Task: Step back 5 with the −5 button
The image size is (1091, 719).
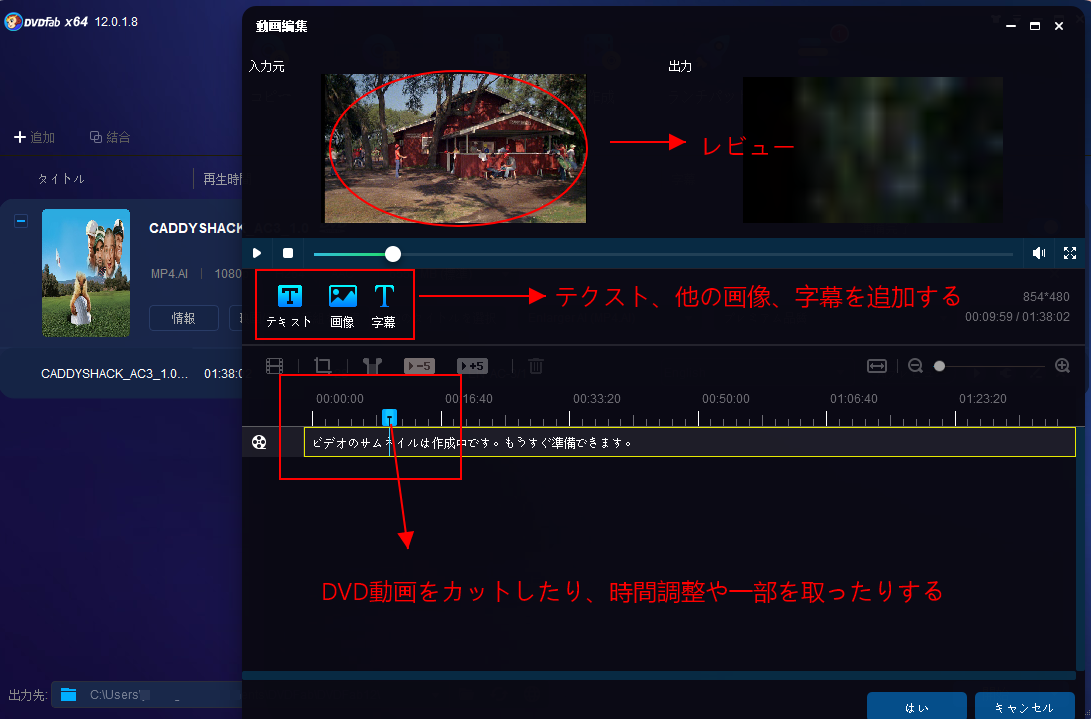Action: point(419,366)
